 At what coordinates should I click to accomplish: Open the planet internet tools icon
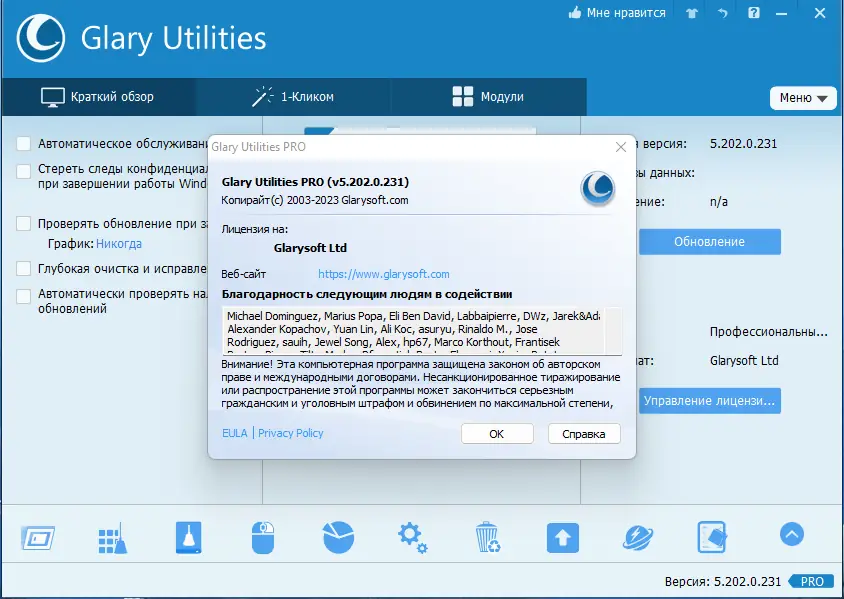tap(637, 537)
